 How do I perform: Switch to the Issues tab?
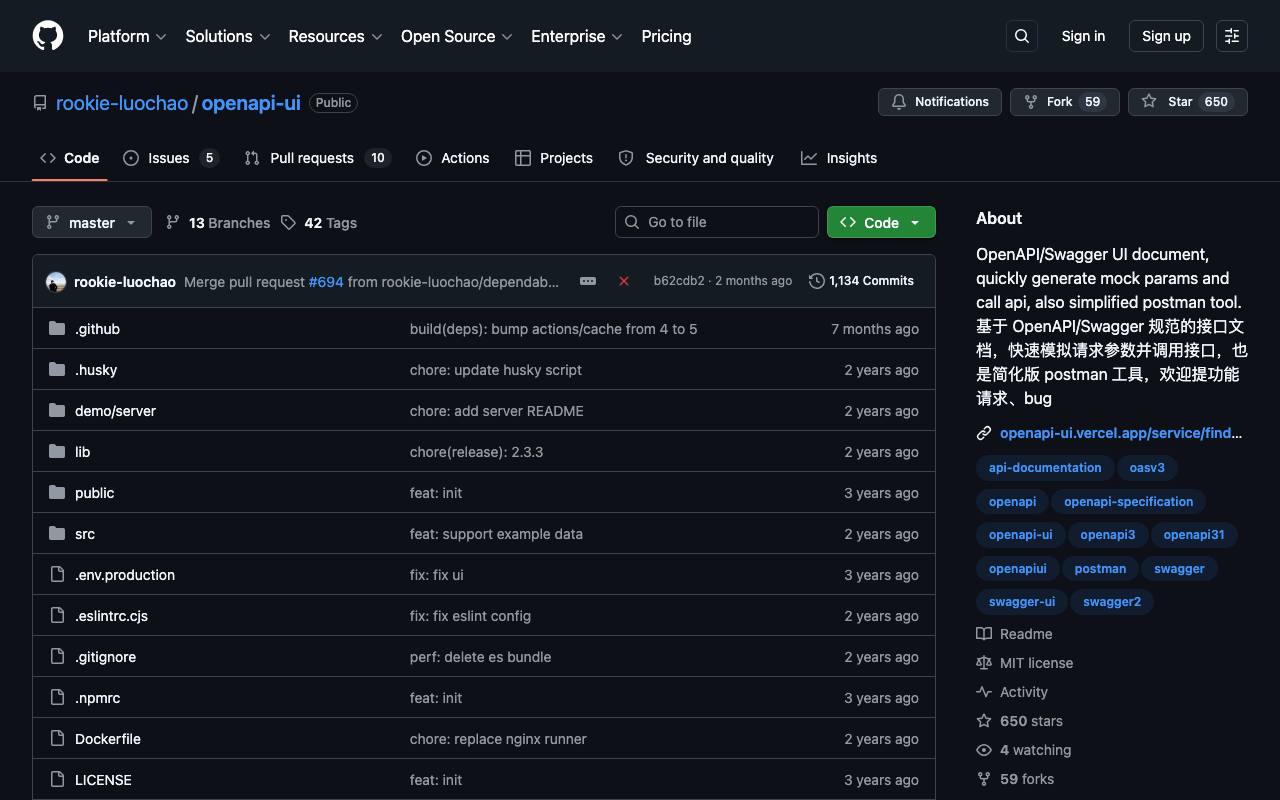pyautogui.click(x=170, y=158)
